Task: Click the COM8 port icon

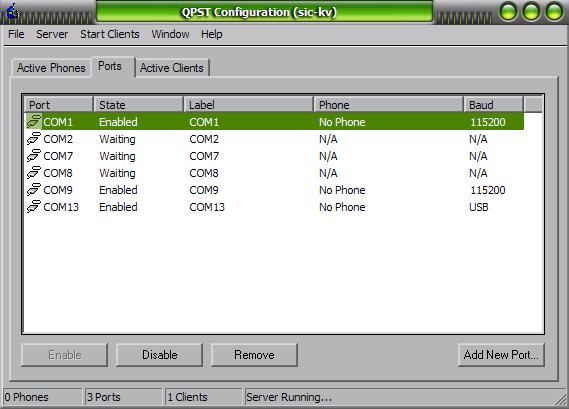Action: coord(34,173)
